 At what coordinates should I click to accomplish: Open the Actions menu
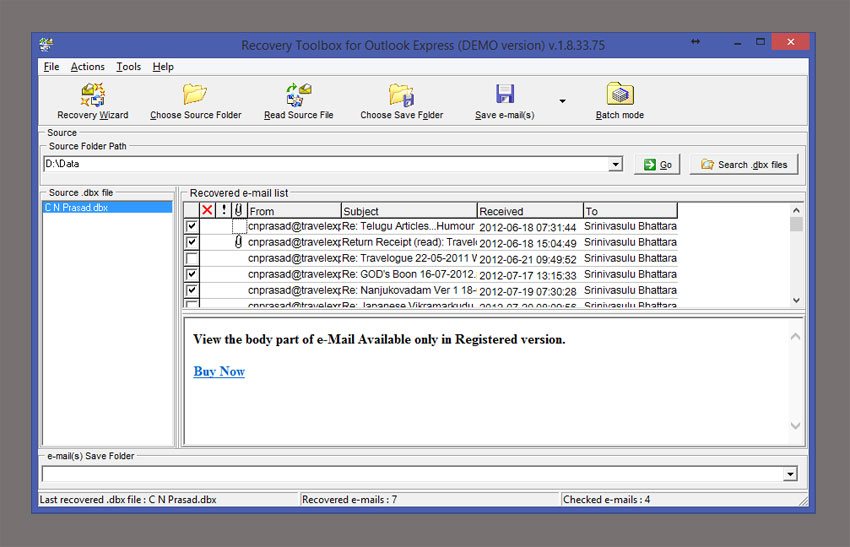point(87,67)
